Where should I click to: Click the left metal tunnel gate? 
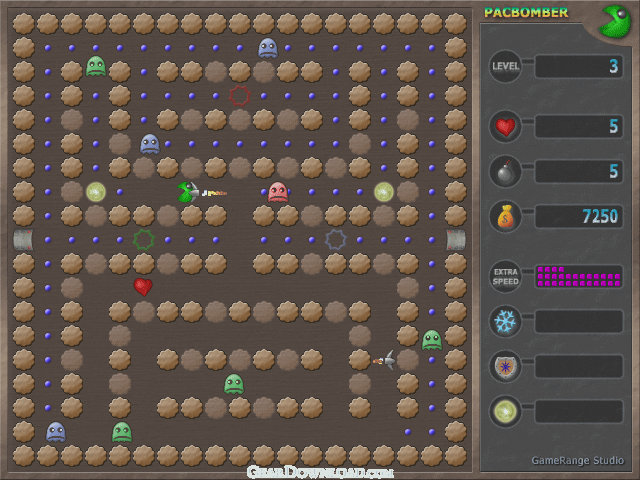(x=23, y=240)
